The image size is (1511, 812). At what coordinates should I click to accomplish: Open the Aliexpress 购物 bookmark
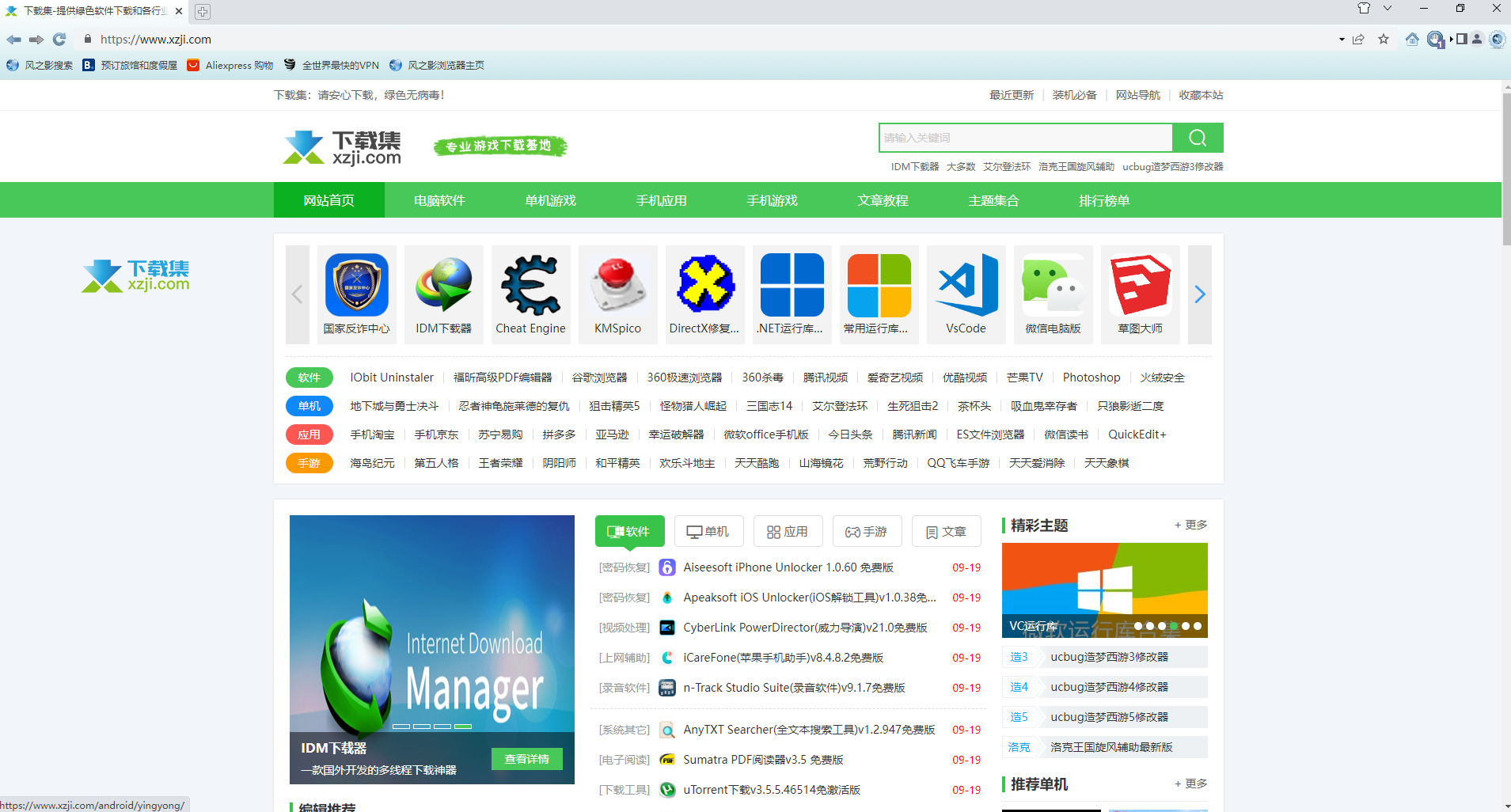pos(230,65)
